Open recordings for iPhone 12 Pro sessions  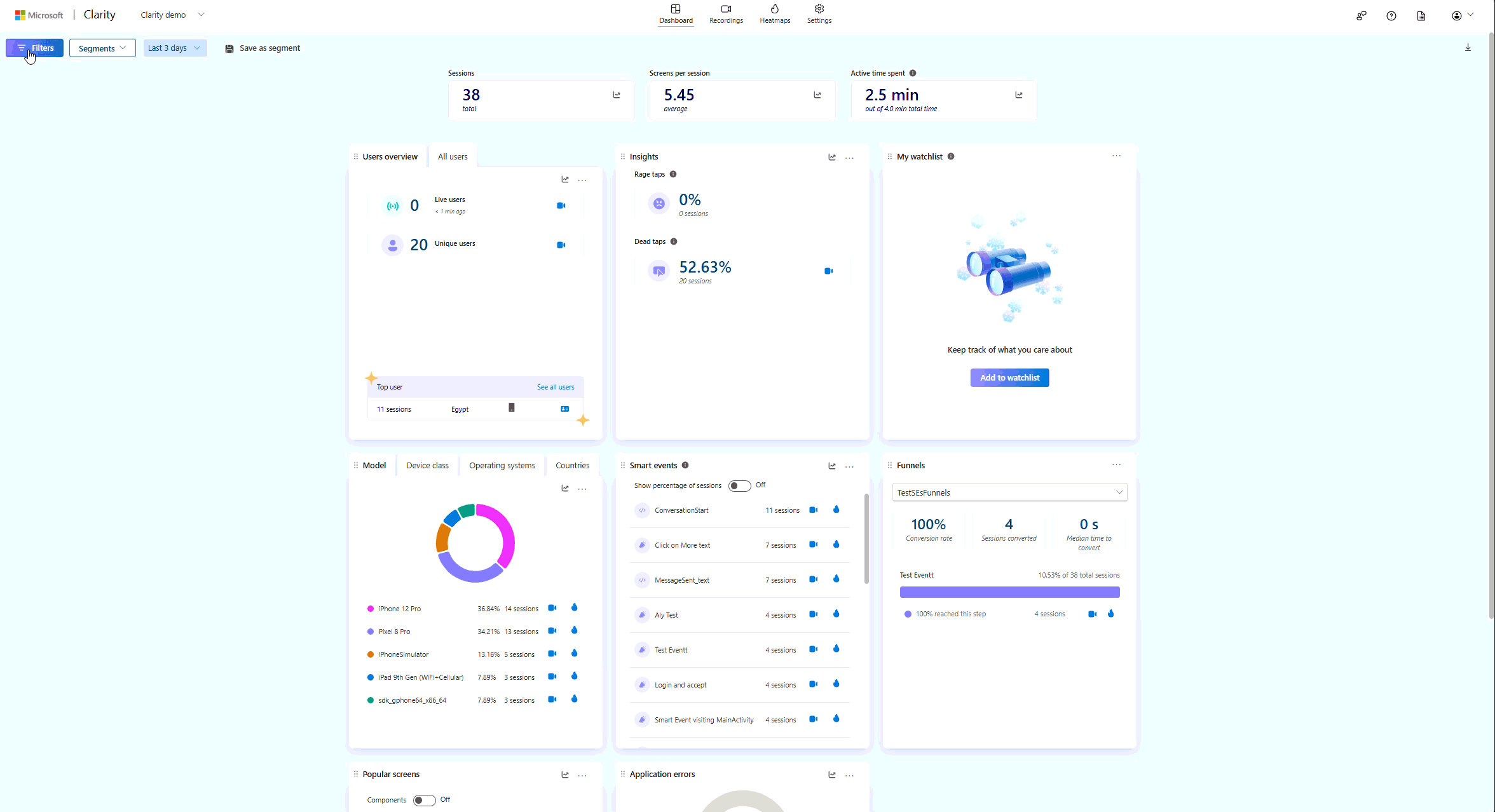pos(552,608)
